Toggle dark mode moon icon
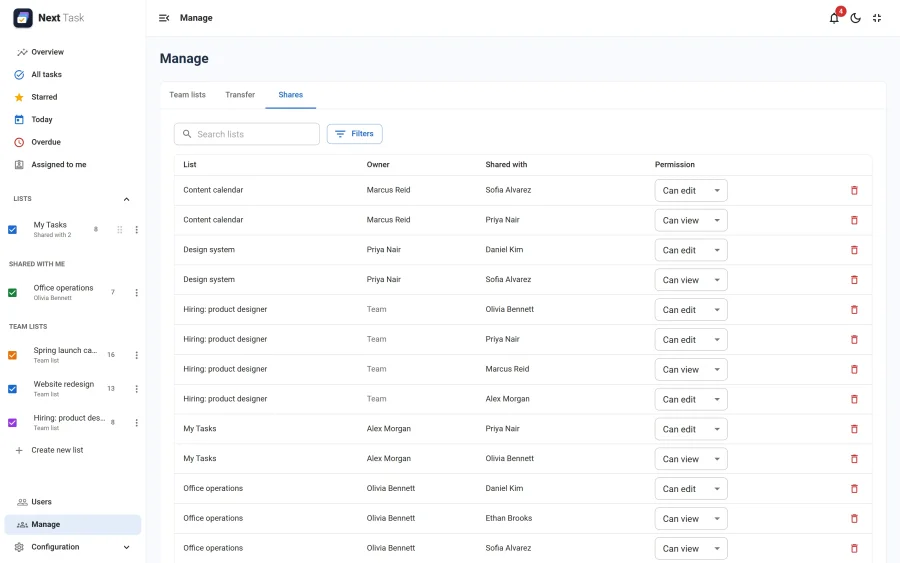This screenshot has width=900, height=563. click(x=855, y=18)
